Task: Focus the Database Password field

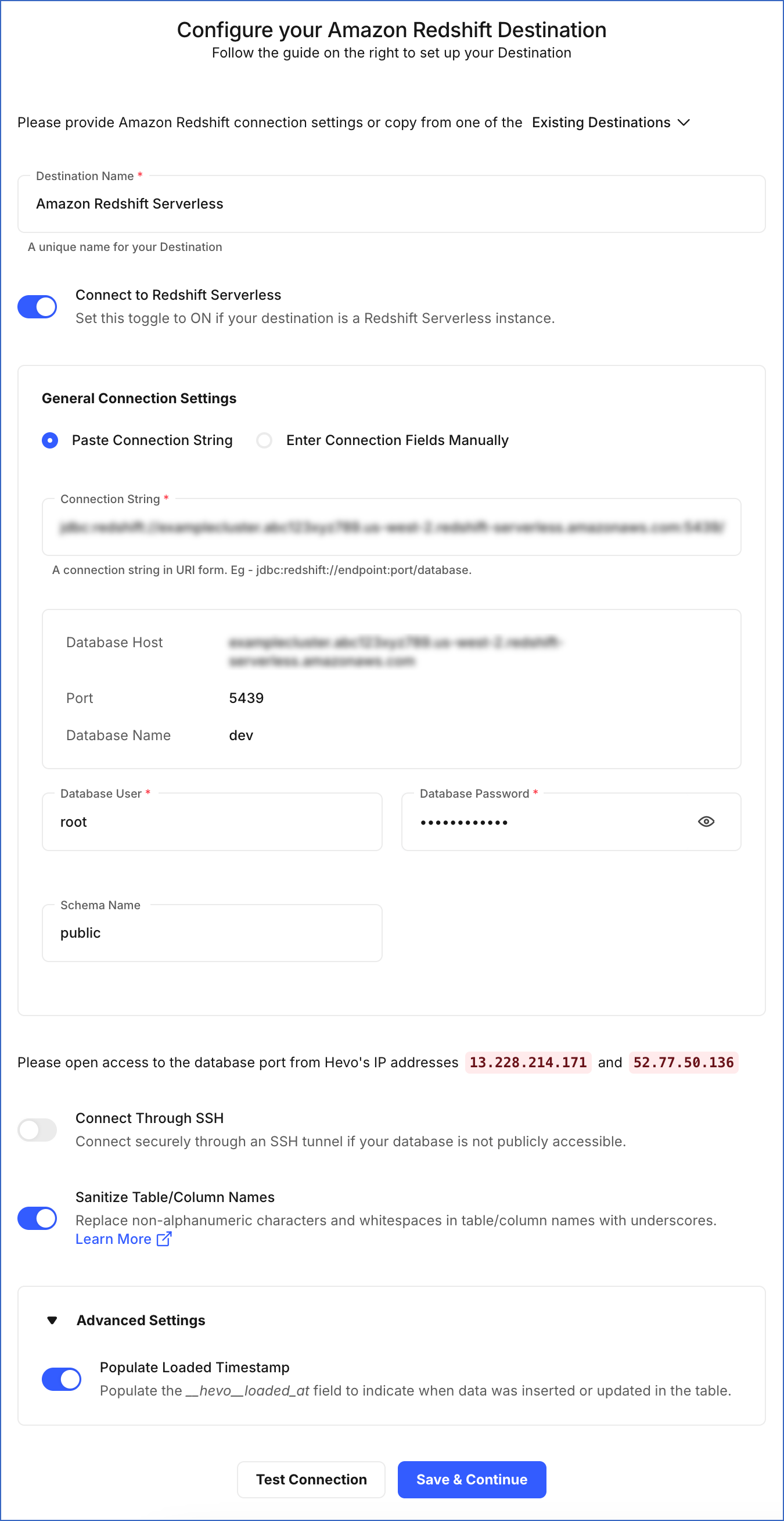Action: click(571, 822)
